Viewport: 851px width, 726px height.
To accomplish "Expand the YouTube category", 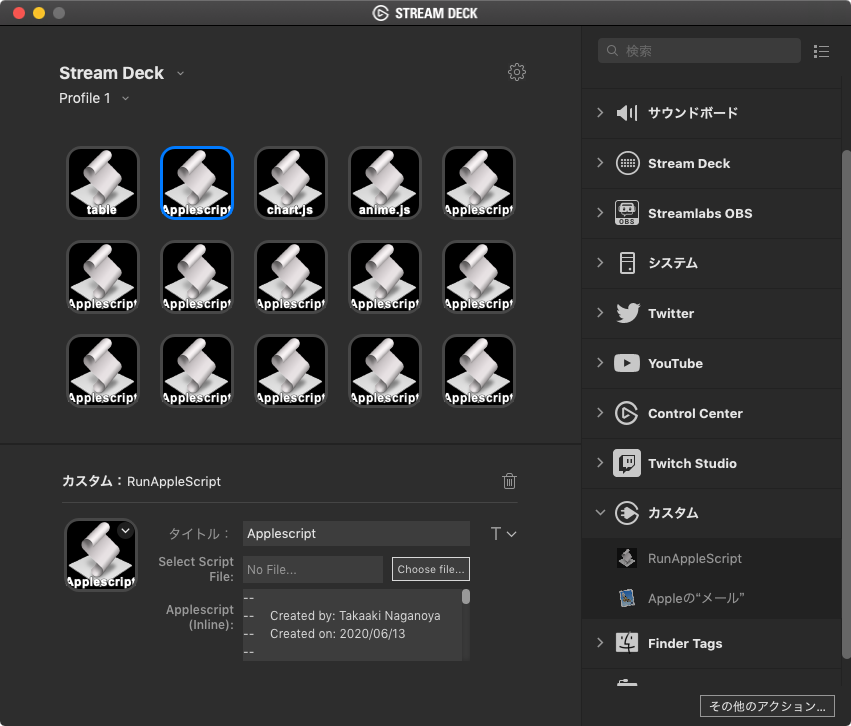I will pyautogui.click(x=600, y=362).
